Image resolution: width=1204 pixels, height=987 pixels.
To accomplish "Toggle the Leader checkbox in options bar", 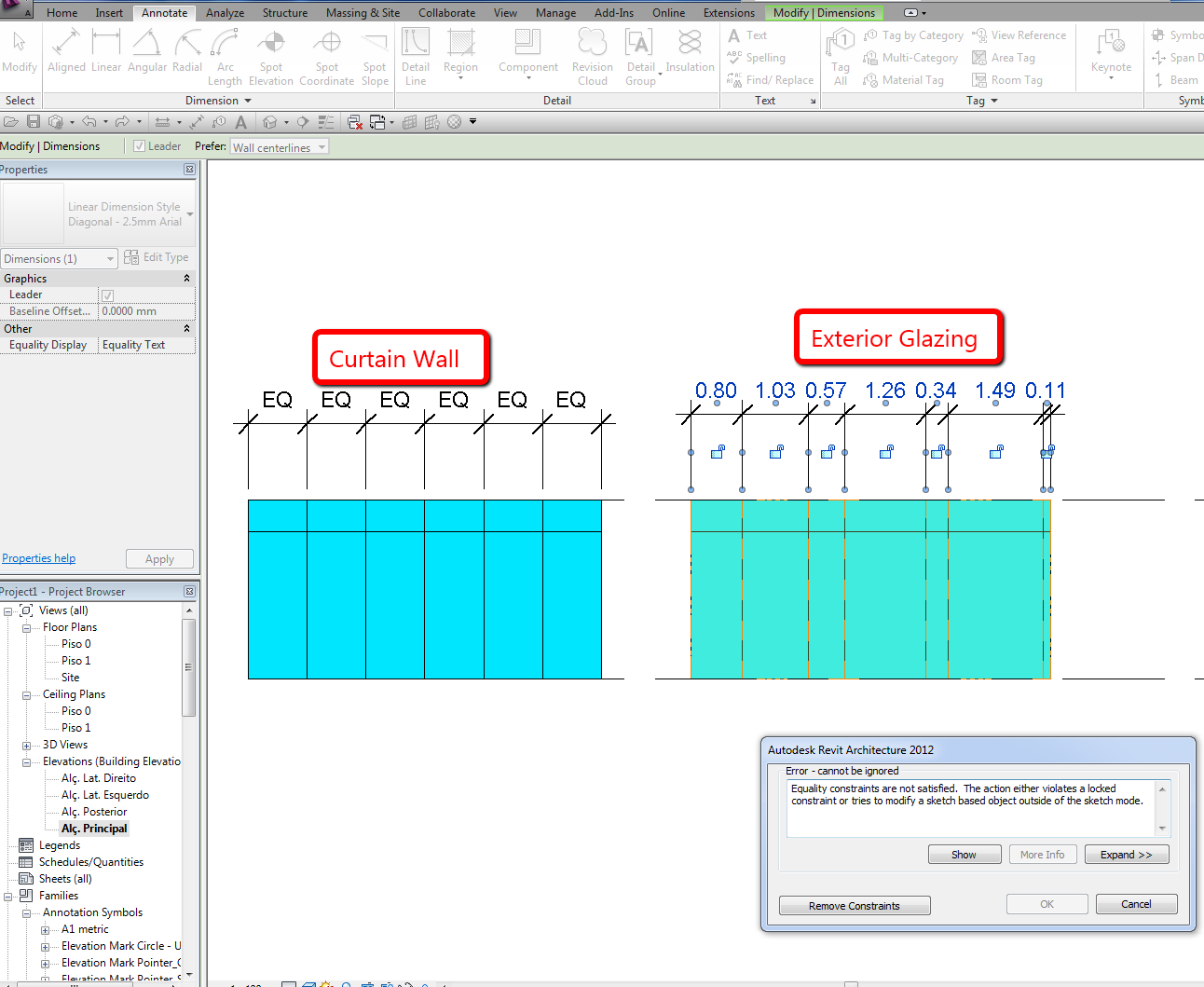I will pos(140,146).
